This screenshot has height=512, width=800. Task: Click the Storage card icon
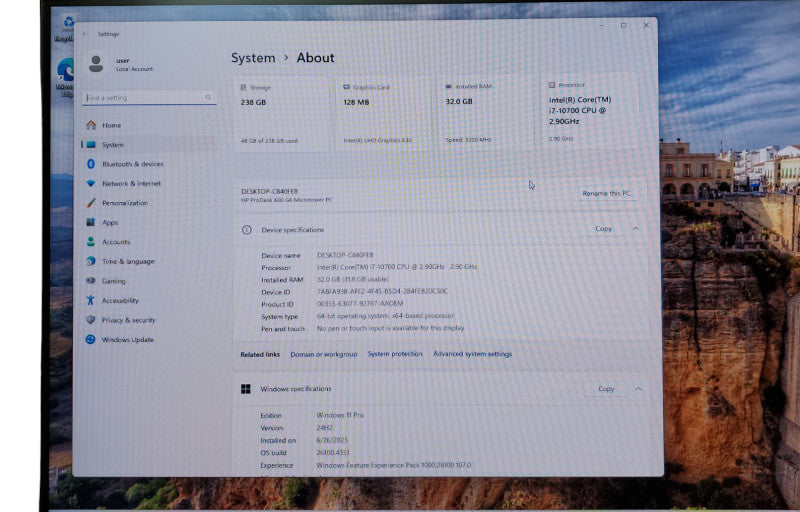(x=243, y=88)
